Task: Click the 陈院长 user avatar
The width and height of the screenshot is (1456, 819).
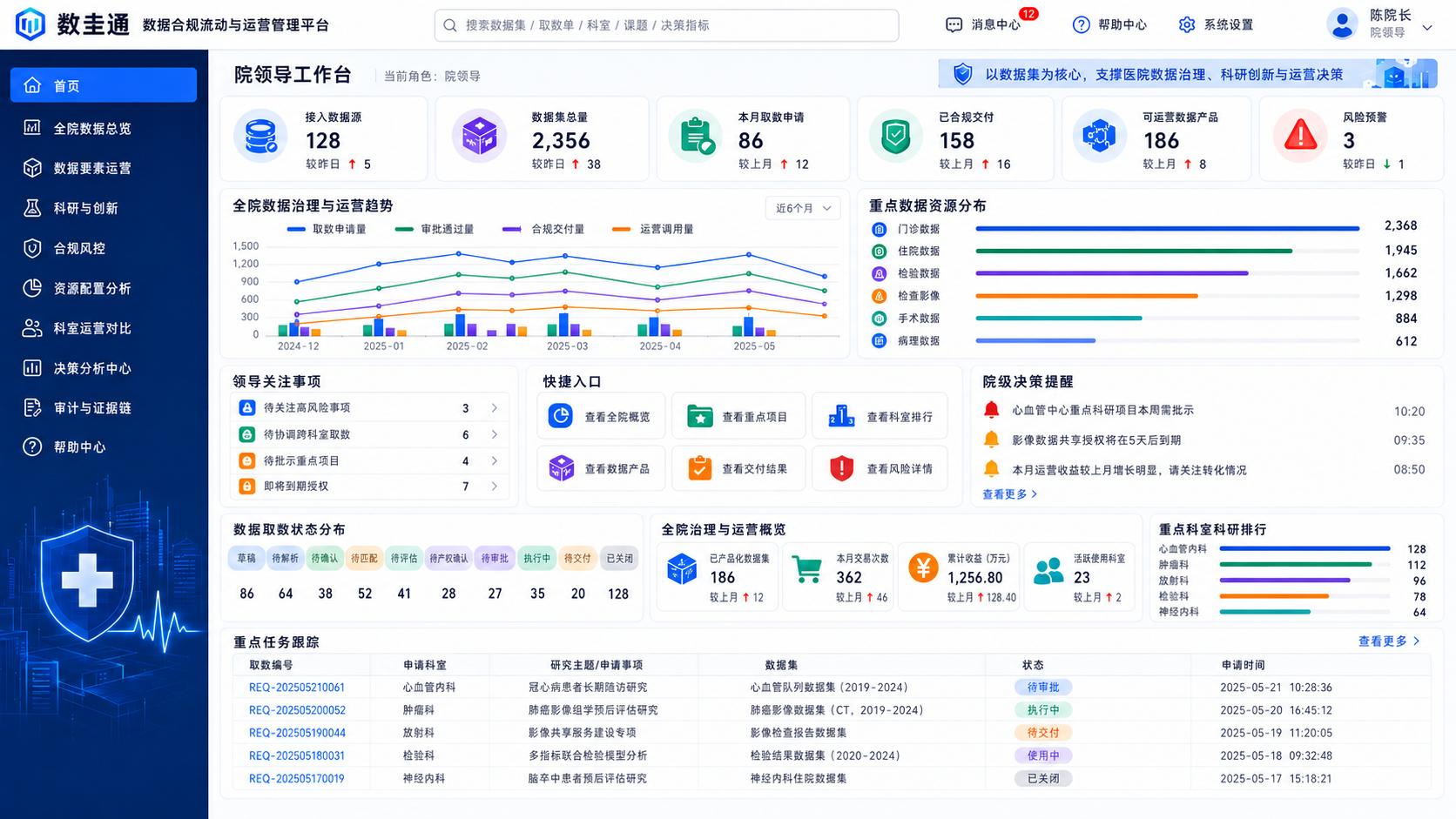Action: (1343, 24)
